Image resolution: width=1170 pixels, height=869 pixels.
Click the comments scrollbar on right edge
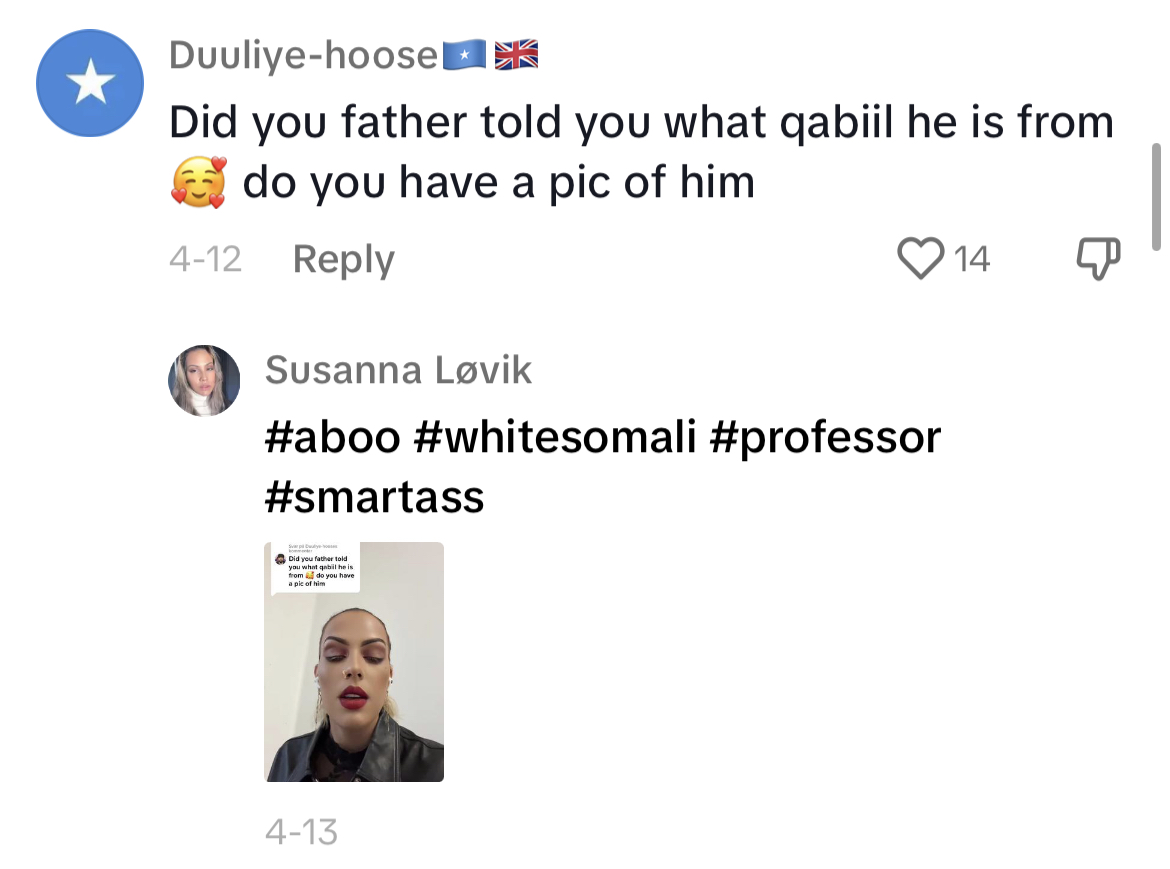click(x=1156, y=197)
